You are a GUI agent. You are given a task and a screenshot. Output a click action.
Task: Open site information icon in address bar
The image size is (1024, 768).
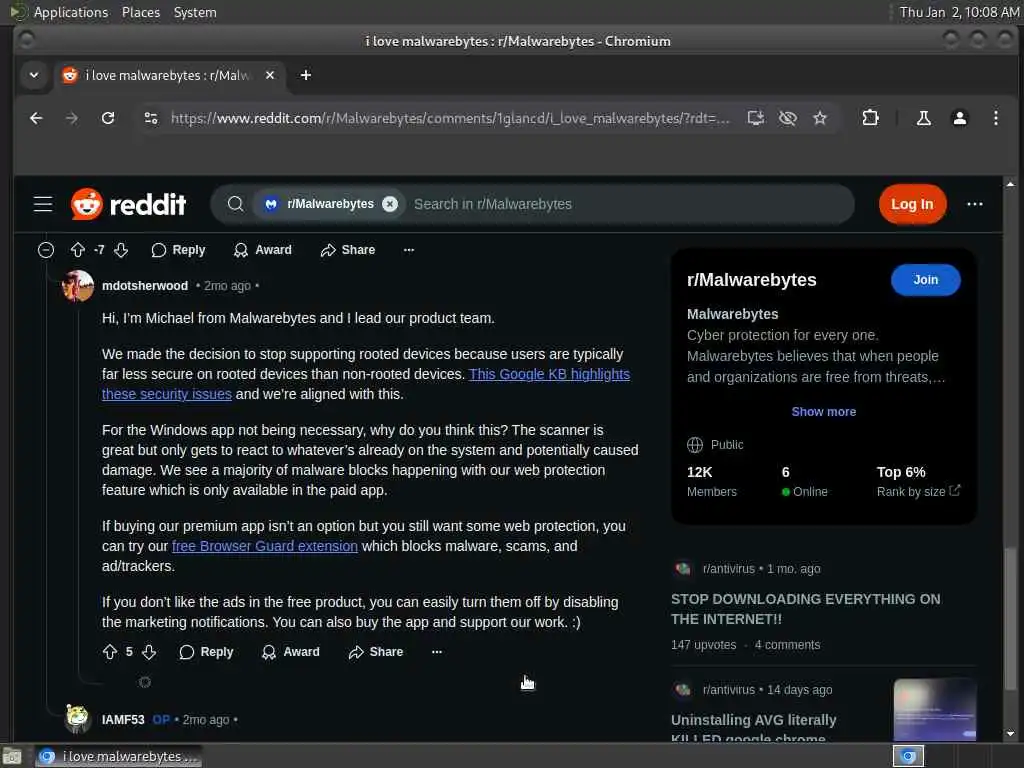coord(151,118)
